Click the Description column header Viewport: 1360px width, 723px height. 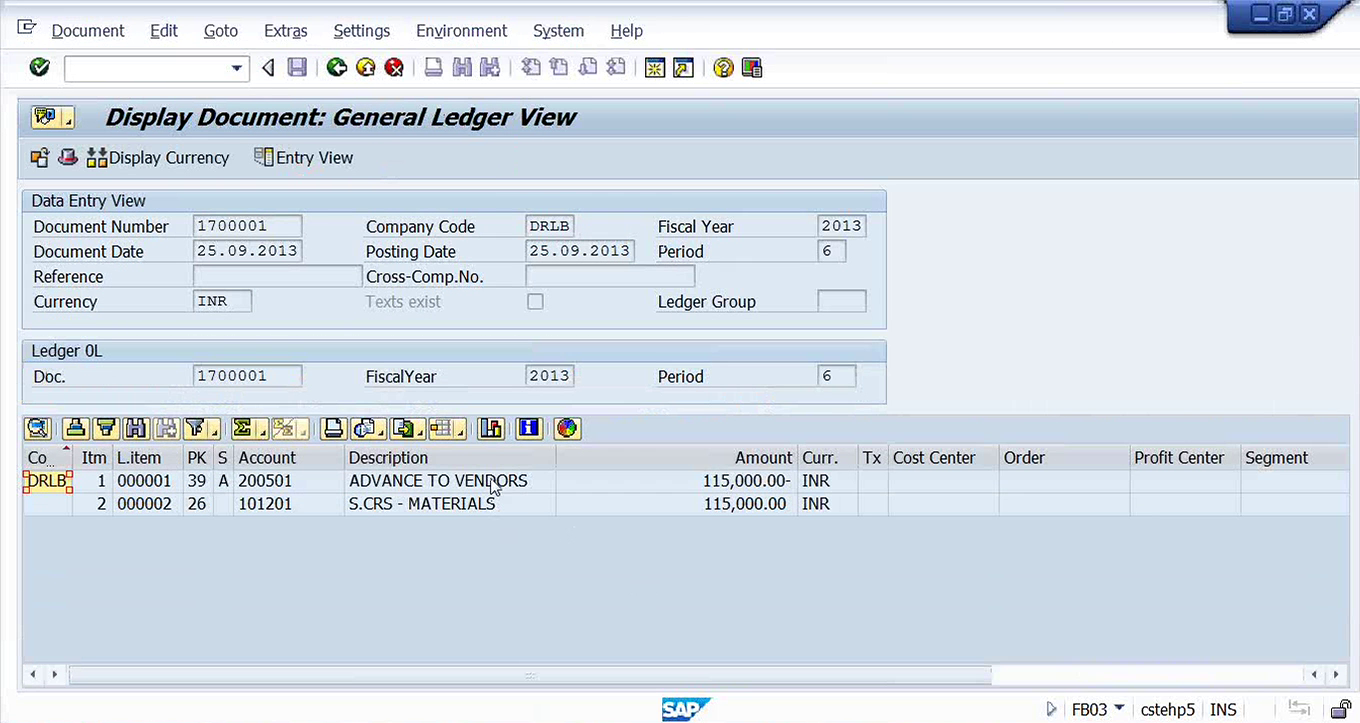point(450,458)
